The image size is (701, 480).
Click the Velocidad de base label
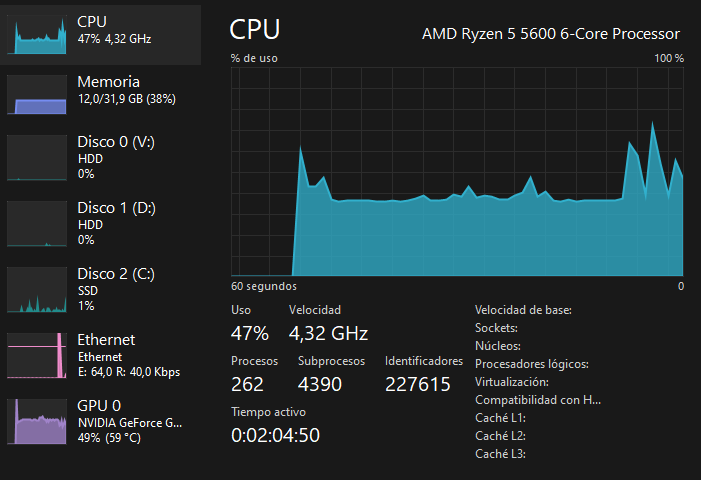523,310
